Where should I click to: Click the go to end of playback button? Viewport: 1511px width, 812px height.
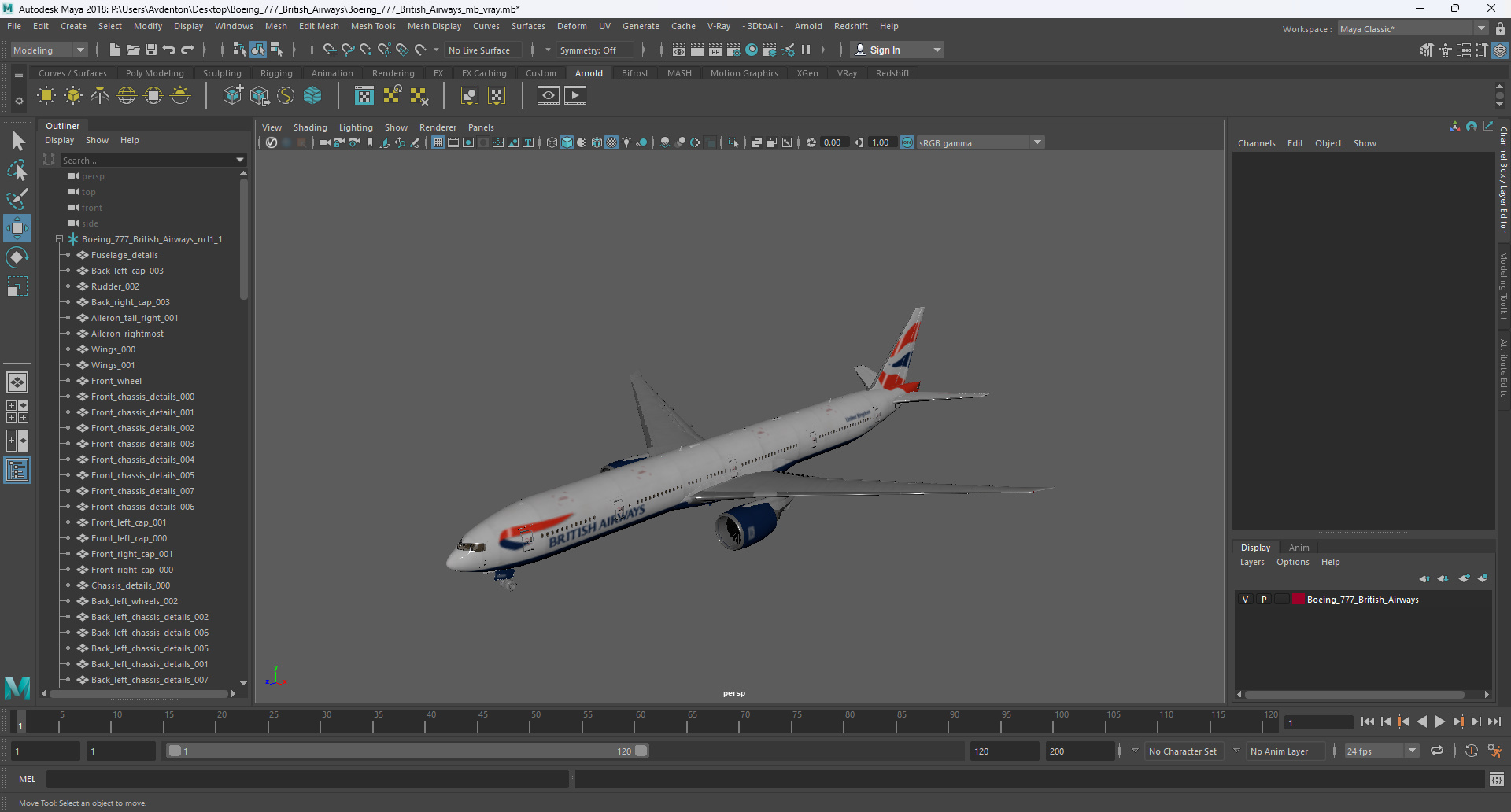coord(1494,722)
